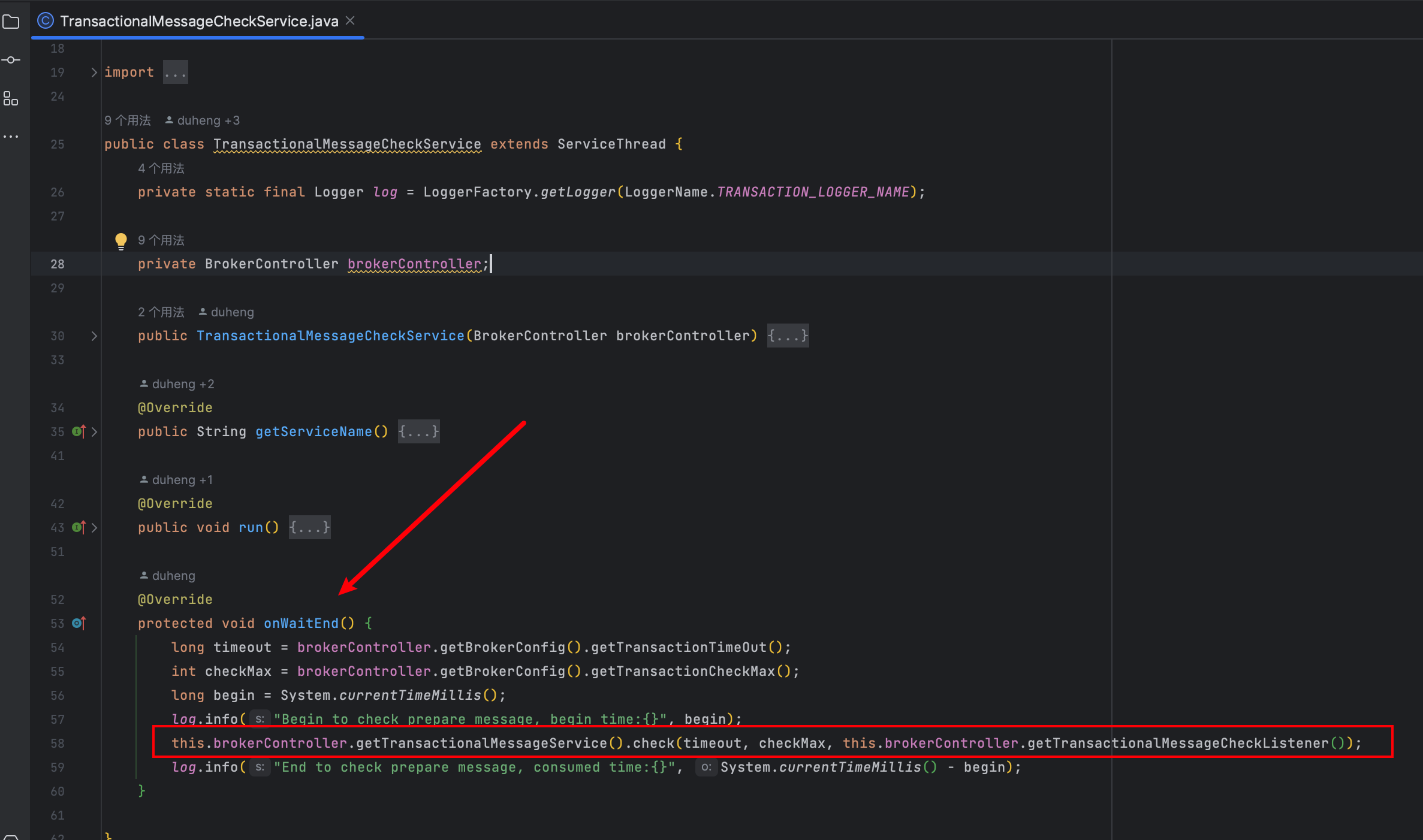Open '2 个用法' usages for the constructor
The image size is (1423, 840).
161,312
